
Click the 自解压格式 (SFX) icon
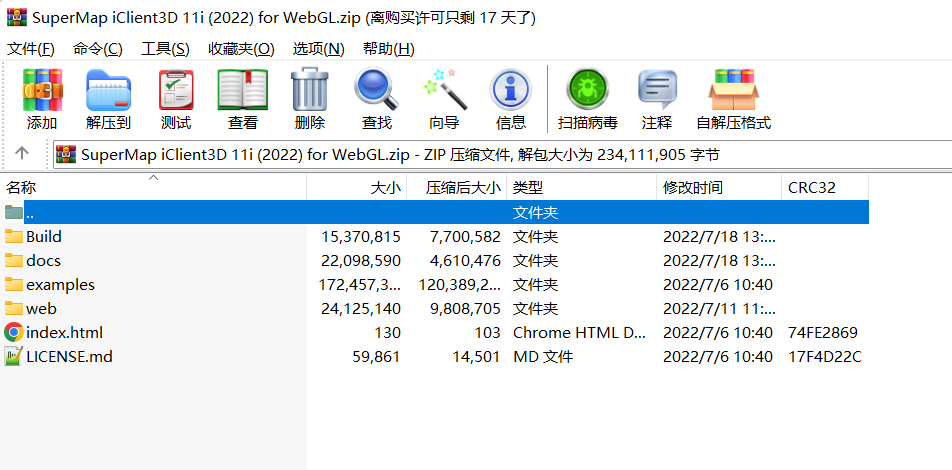click(733, 89)
